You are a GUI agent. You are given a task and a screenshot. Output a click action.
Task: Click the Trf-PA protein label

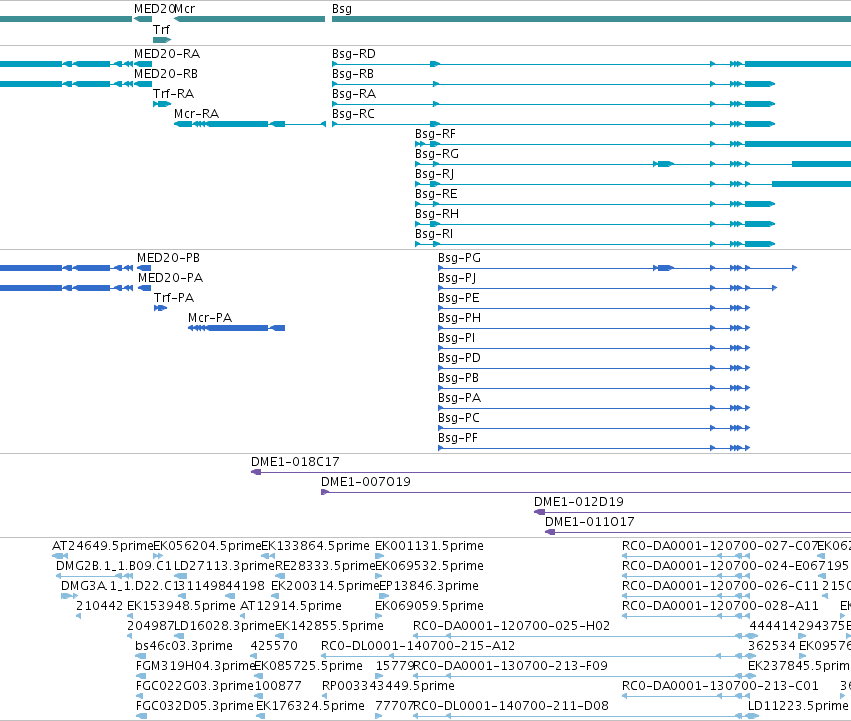[174, 298]
